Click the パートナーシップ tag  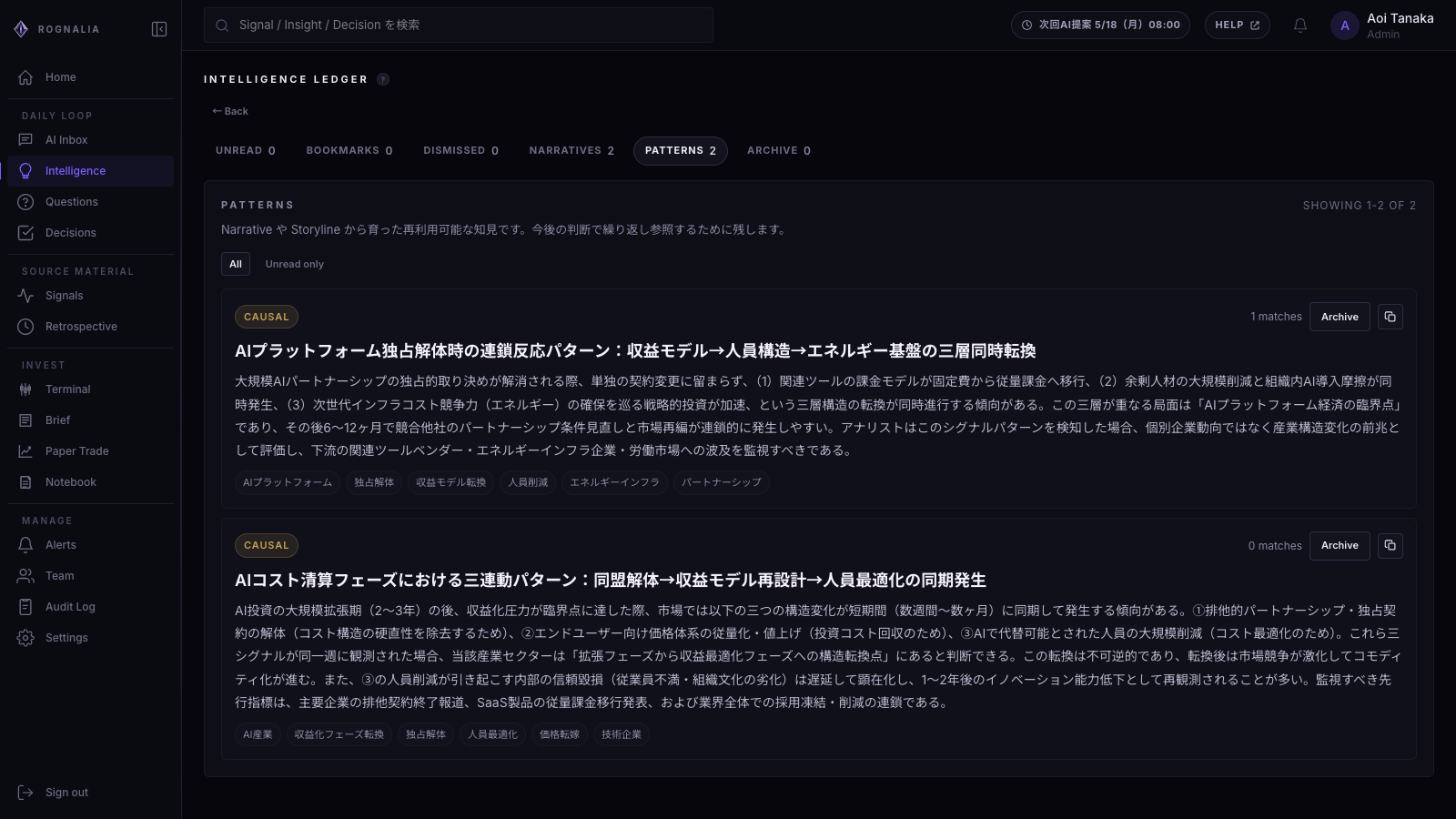tap(722, 482)
